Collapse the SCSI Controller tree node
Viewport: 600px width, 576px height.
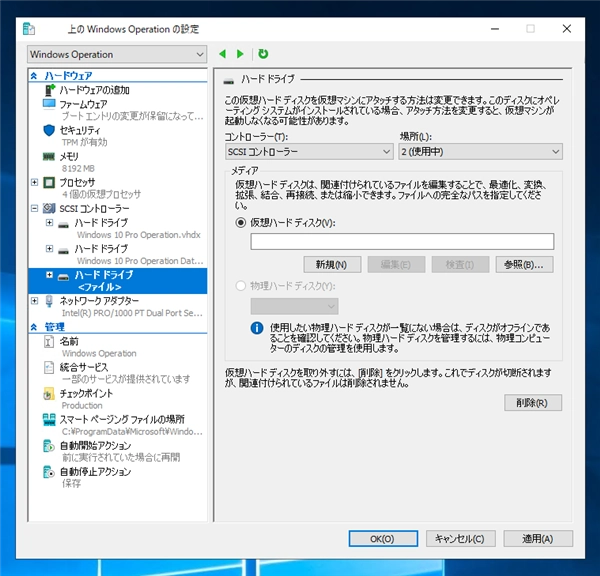pyautogui.click(x=34, y=209)
